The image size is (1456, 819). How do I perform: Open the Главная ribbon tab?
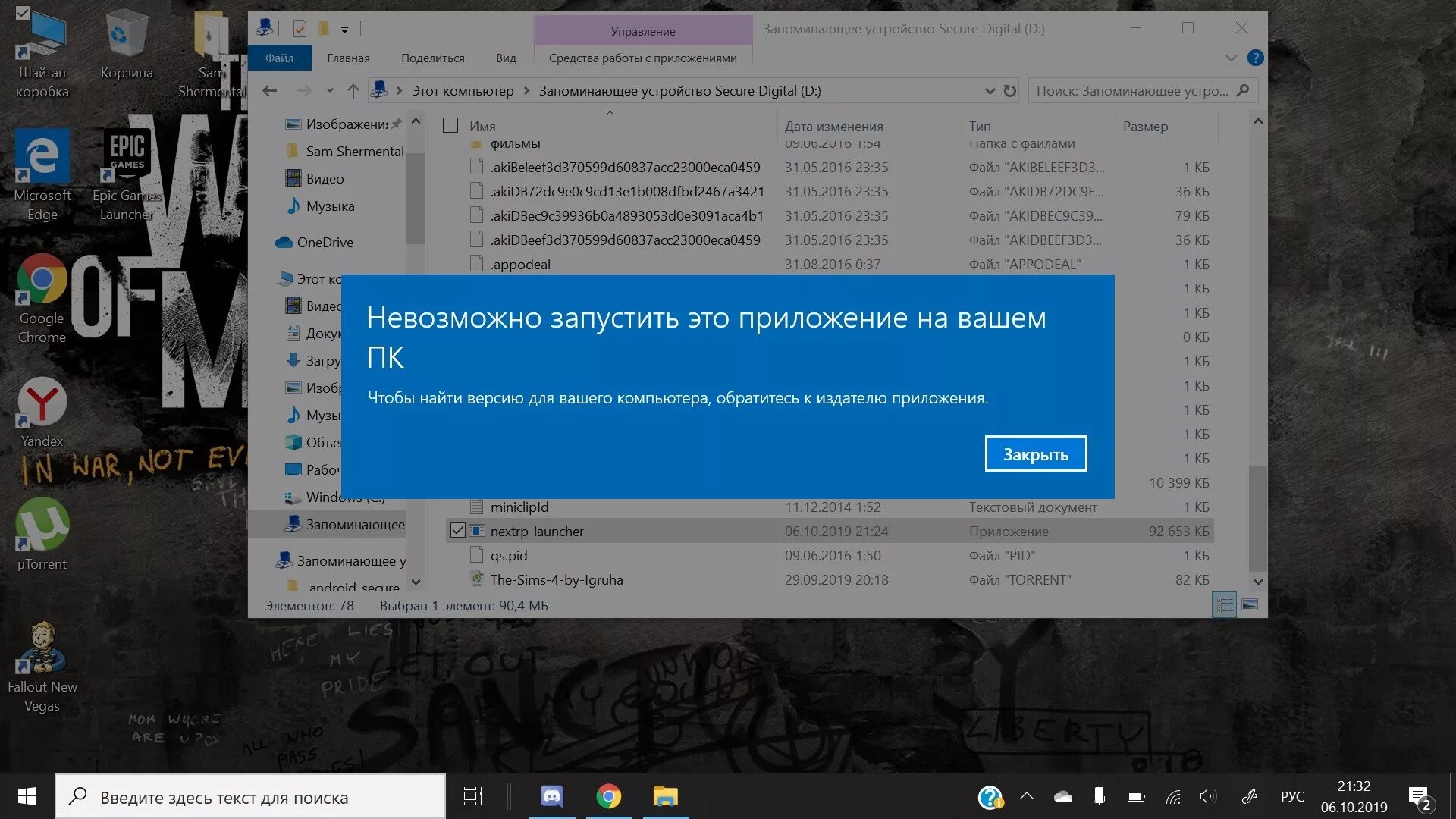click(x=348, y=58)
